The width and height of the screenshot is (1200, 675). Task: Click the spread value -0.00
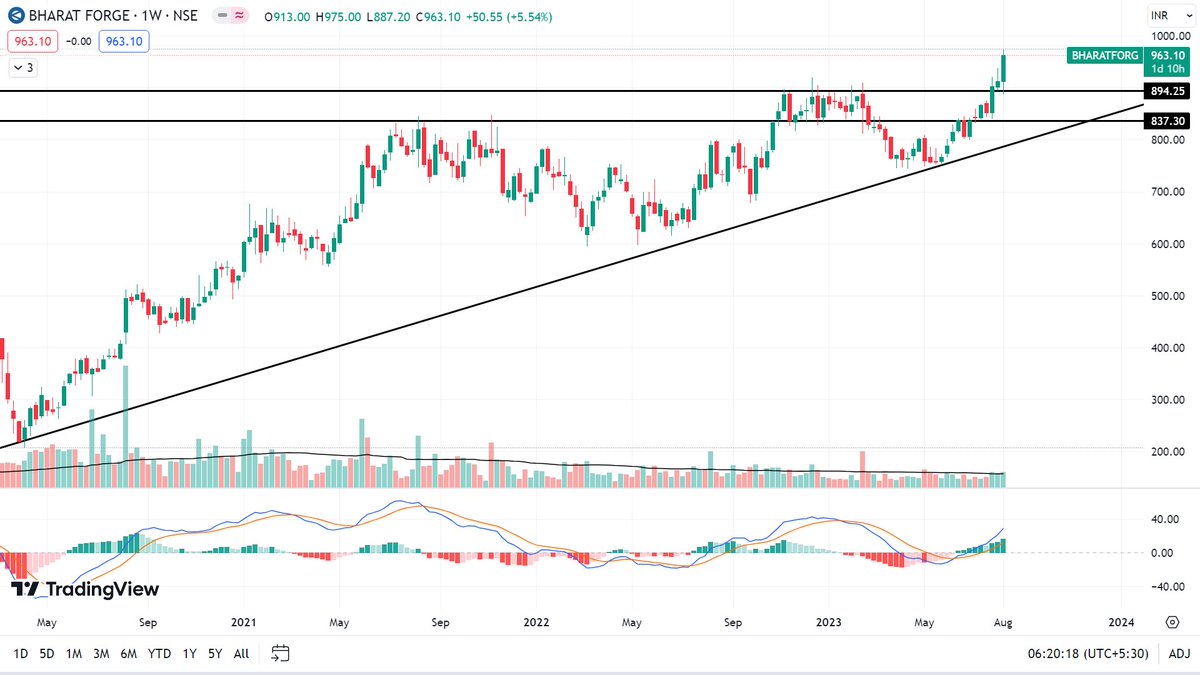pos(78,41)
